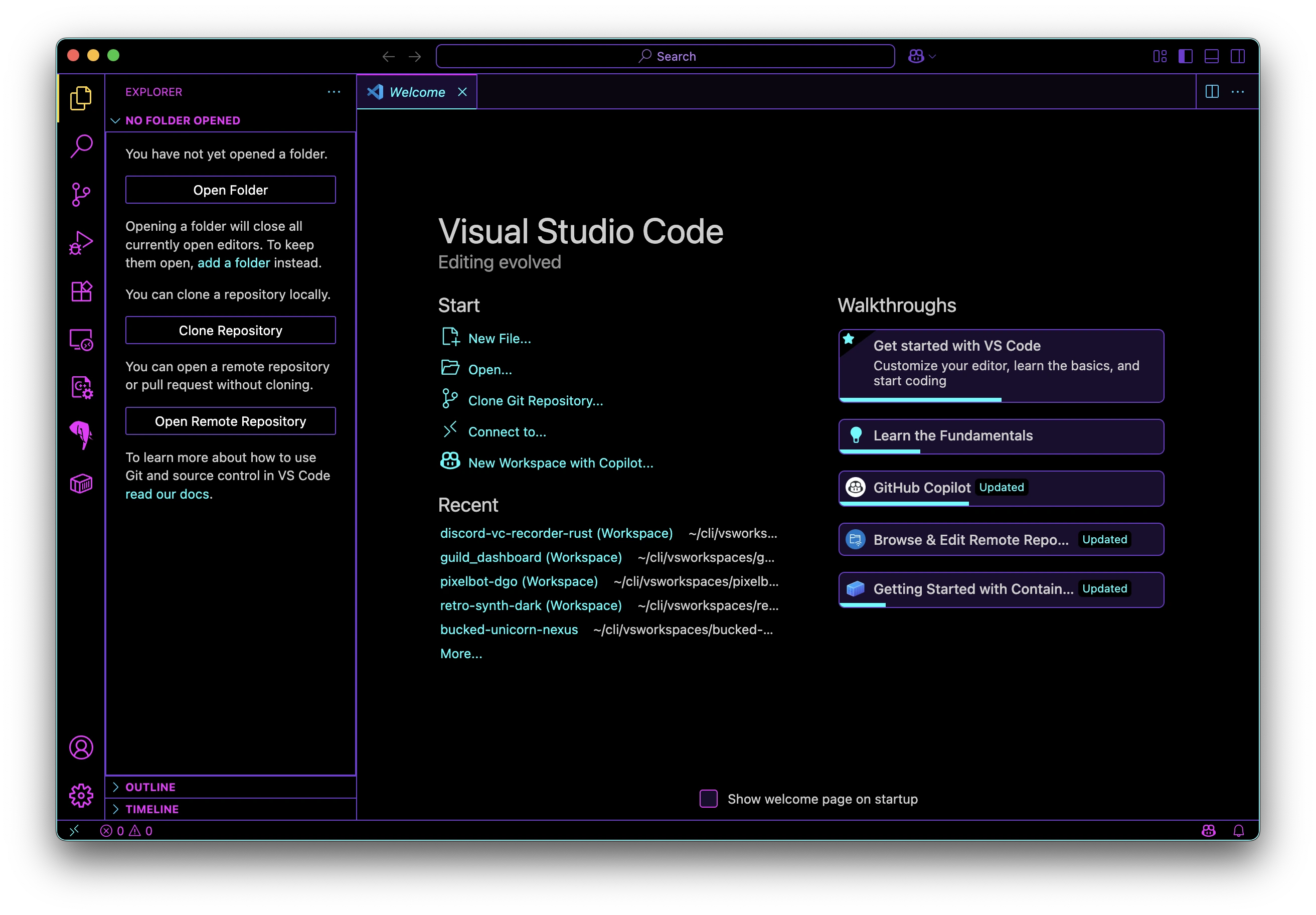Open the Source Control view
This screenshot has width=1316, height=915.
click(81, 194)
